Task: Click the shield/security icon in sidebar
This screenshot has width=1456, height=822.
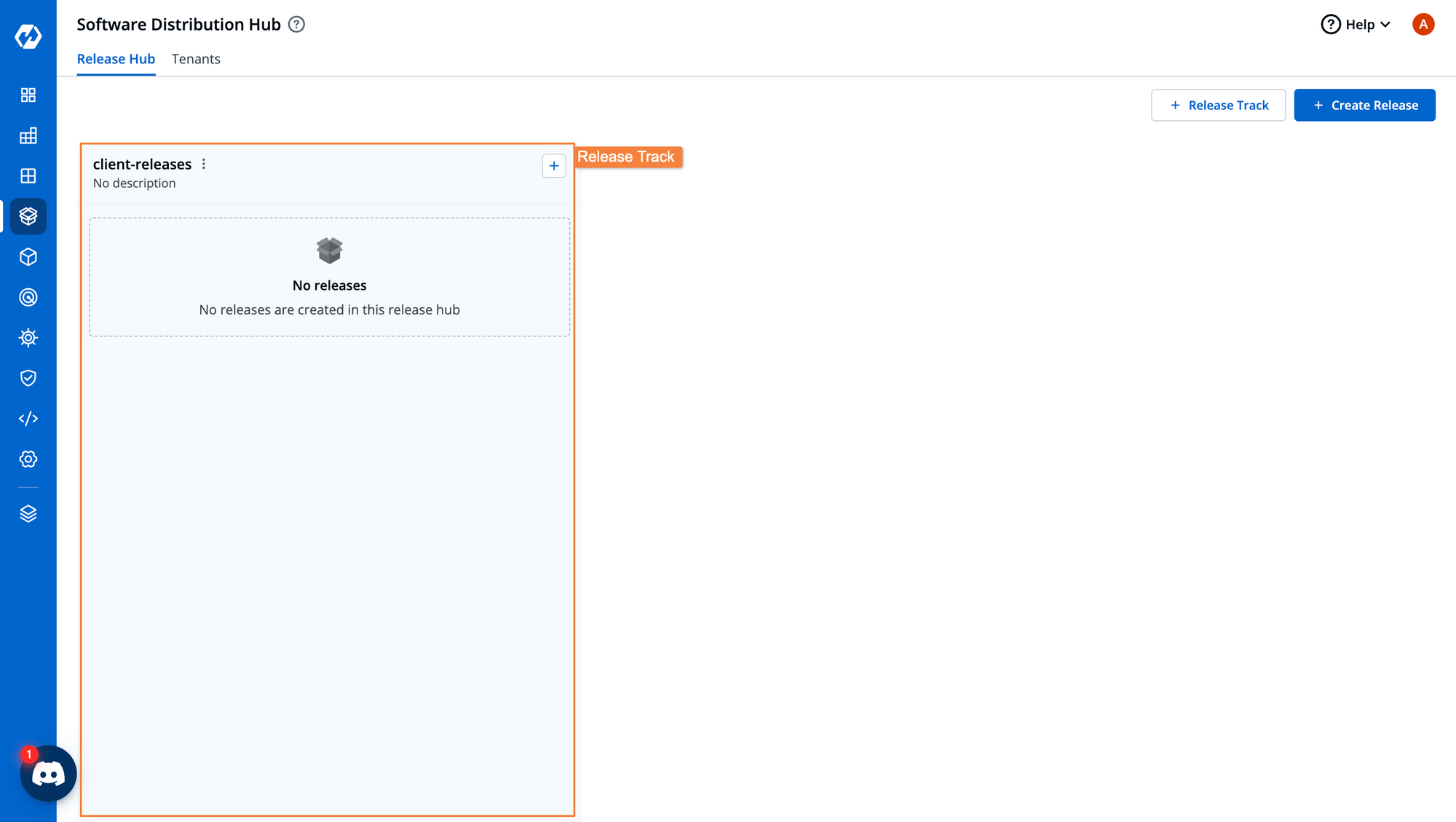Action: pos(28,378)
